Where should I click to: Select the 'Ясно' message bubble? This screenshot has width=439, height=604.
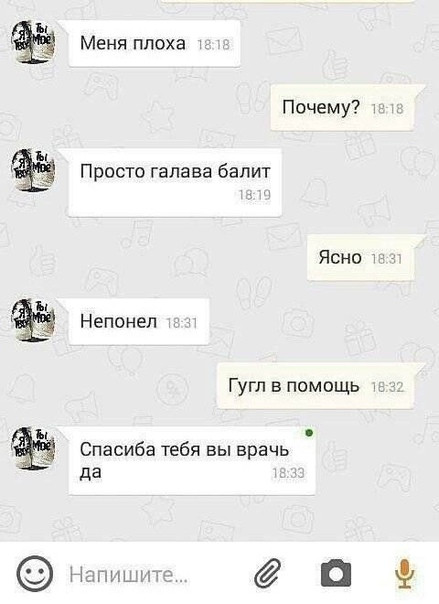click(360, 257)
